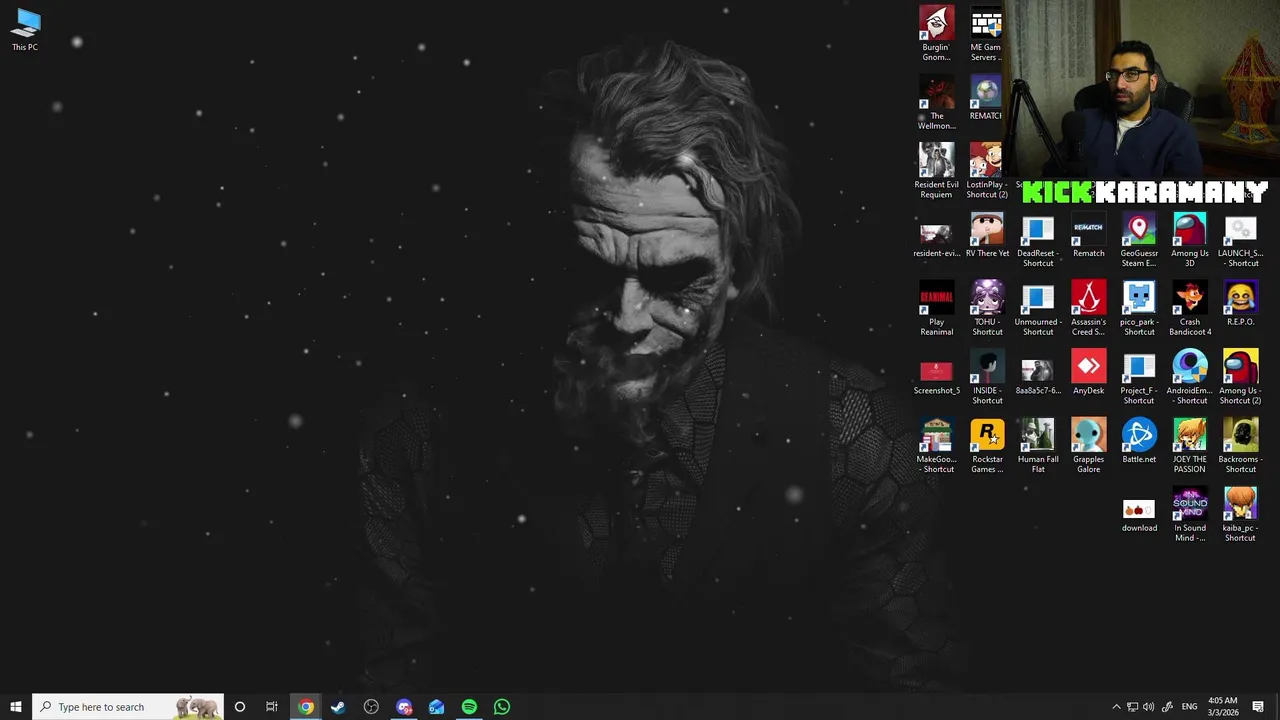Launch Among Us - Shortcut (2)

coord(1240,377)
